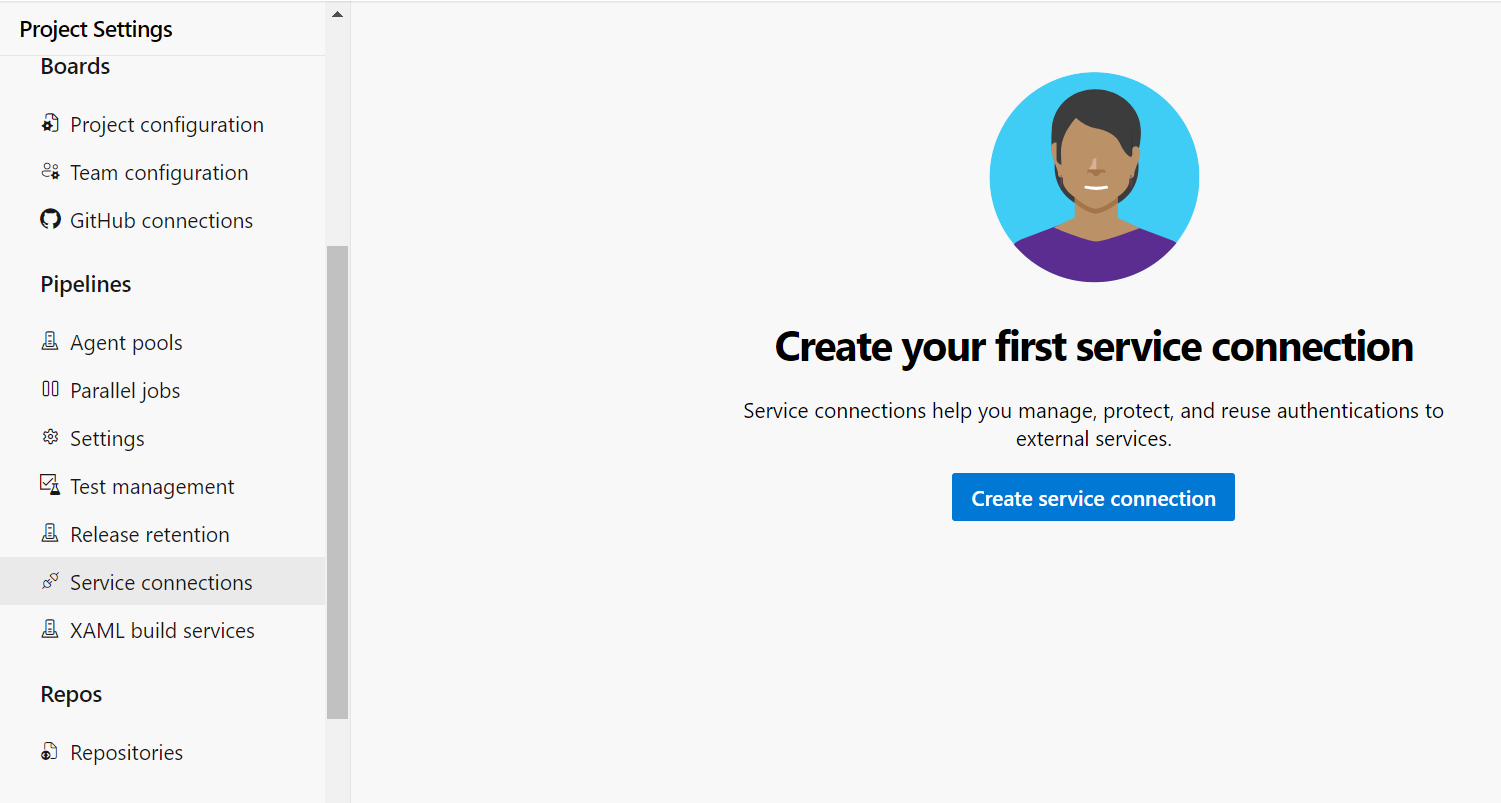This screenshot has height=803, width=1501.
Task: Click the Settings gear icon under Pipelines
Action: [50, 438]
